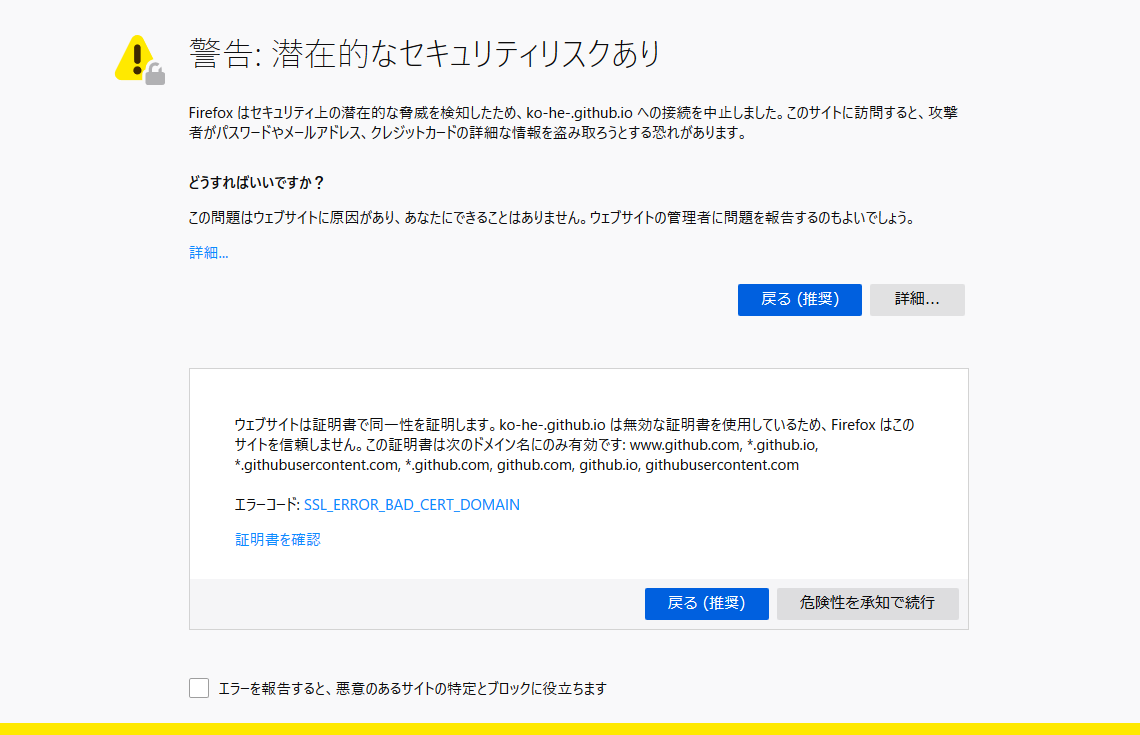
Task: Click 証明書を確認 to view the certificate
Action: click(x=276, y=538)
